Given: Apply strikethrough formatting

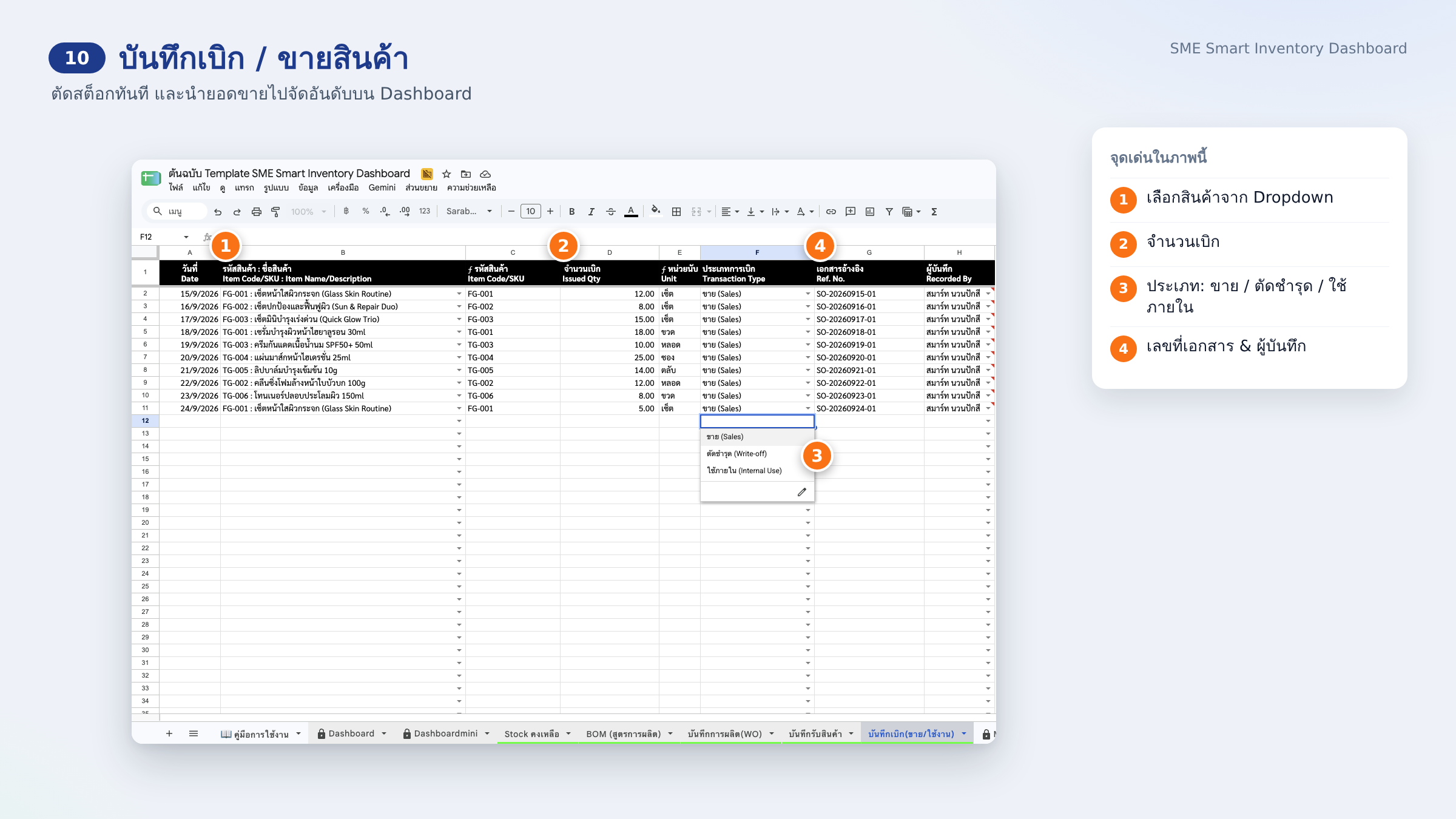Looking at the screenshot, I should (611, 212).
